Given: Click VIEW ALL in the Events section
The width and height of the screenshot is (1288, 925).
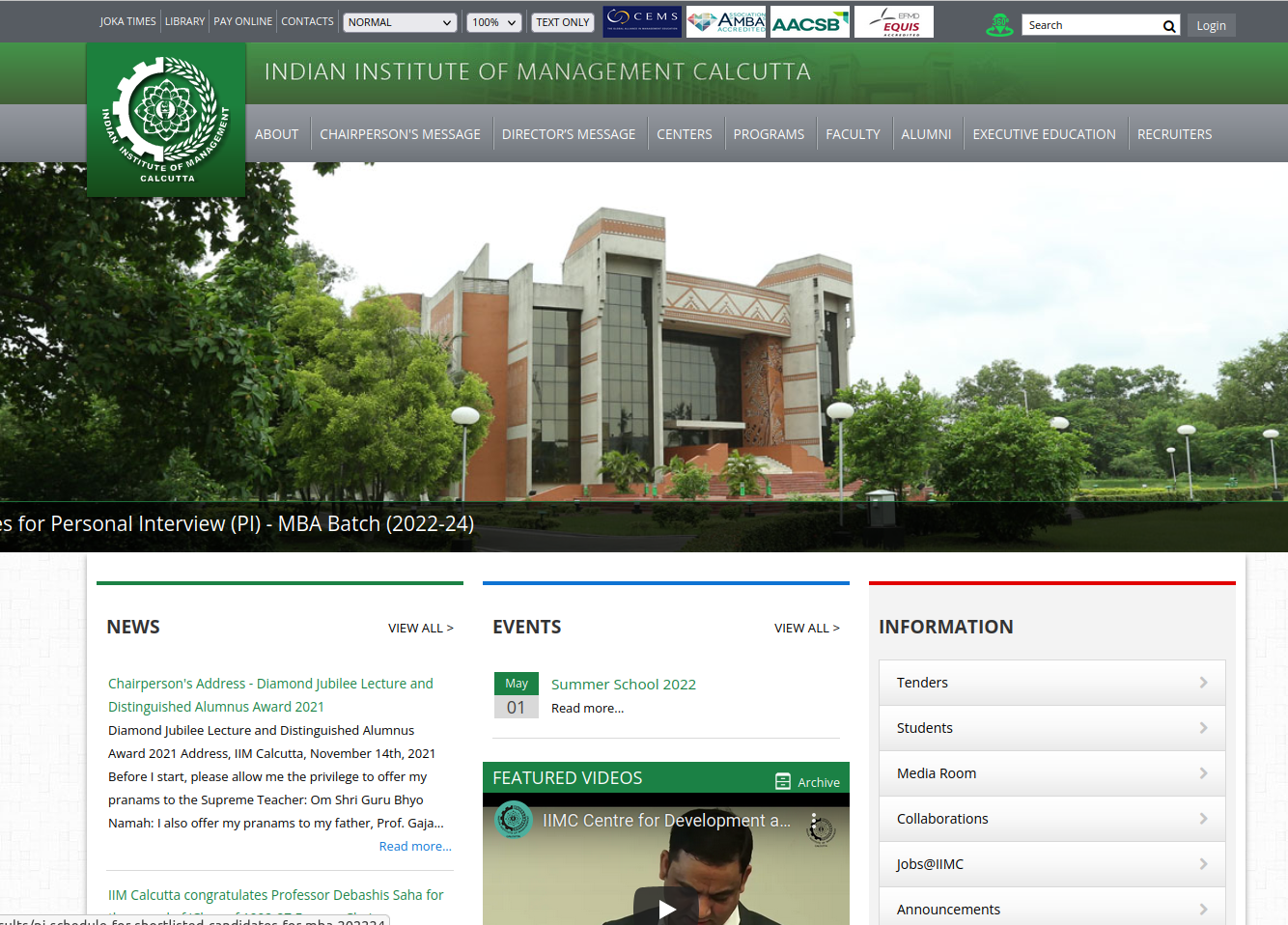Looking at the screenshot, I should 807,628.
